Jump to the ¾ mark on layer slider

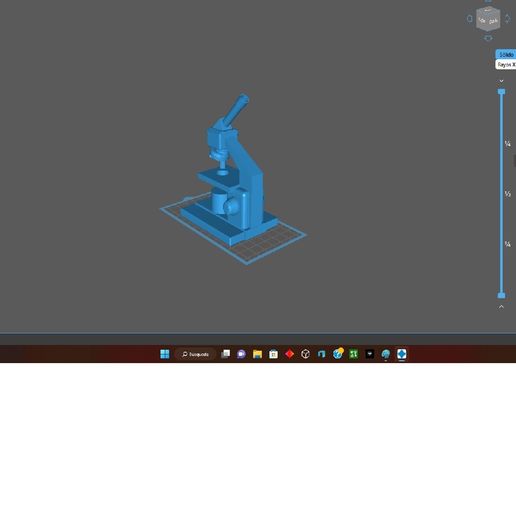[507, 244]
